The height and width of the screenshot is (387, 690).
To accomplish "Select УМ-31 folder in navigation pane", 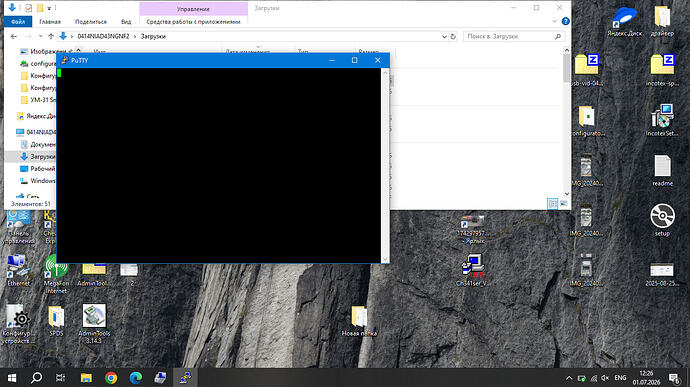I will pyautogui.click(x=38, y=100).
